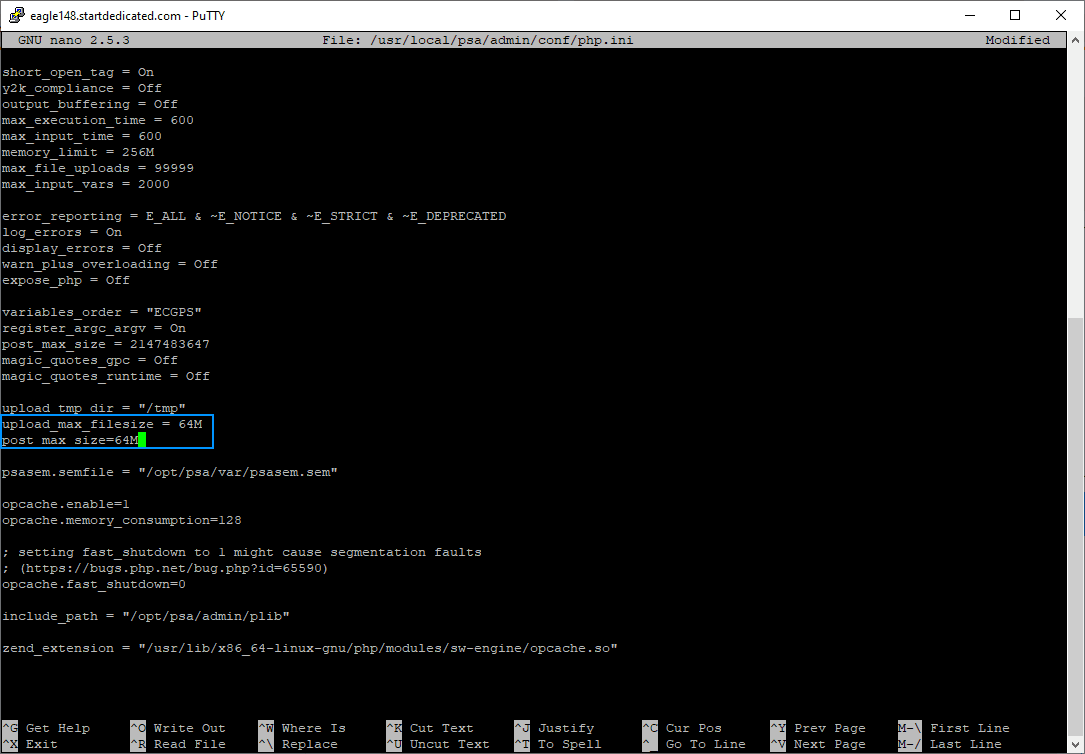
Task: Click the 'register_argc_argv = On' line
Action: click(94, 328)
